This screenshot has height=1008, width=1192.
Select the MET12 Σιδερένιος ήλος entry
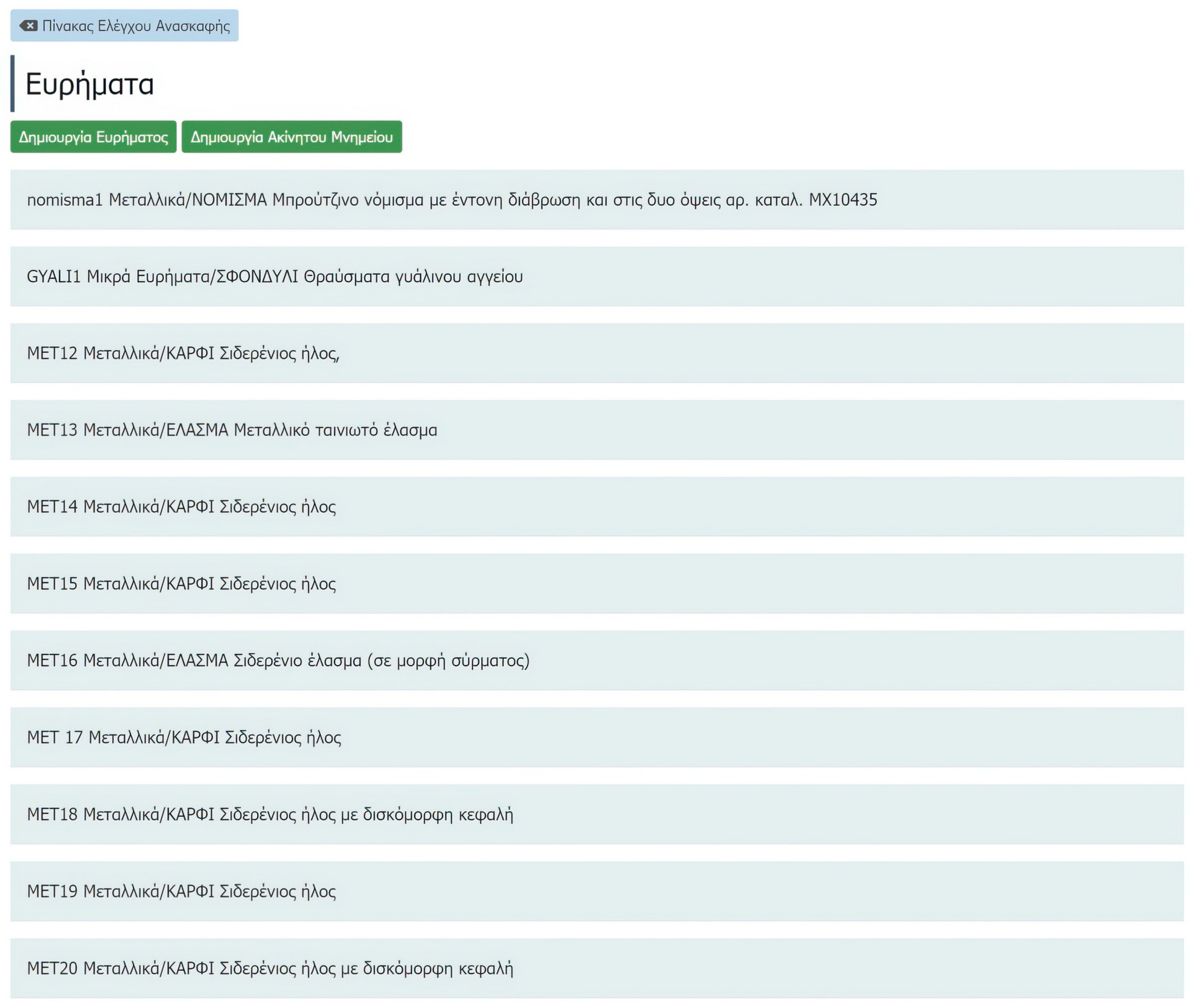[x=183, y=353]
